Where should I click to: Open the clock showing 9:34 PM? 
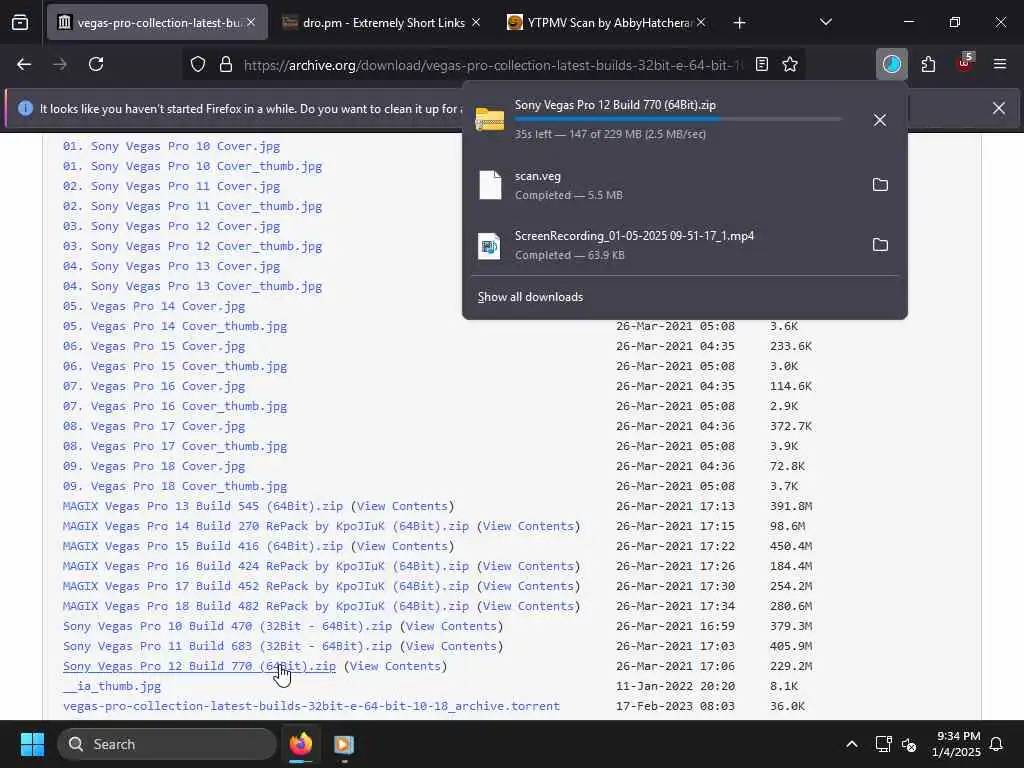pos(956,744)
